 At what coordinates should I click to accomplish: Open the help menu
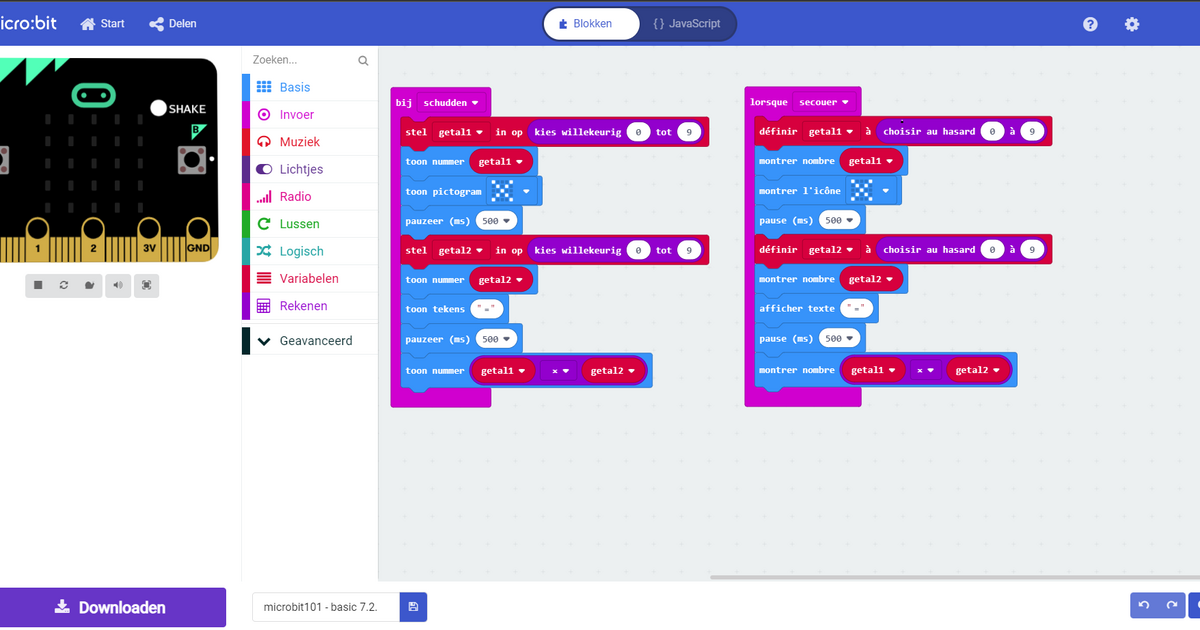[x=1090, y=23]
